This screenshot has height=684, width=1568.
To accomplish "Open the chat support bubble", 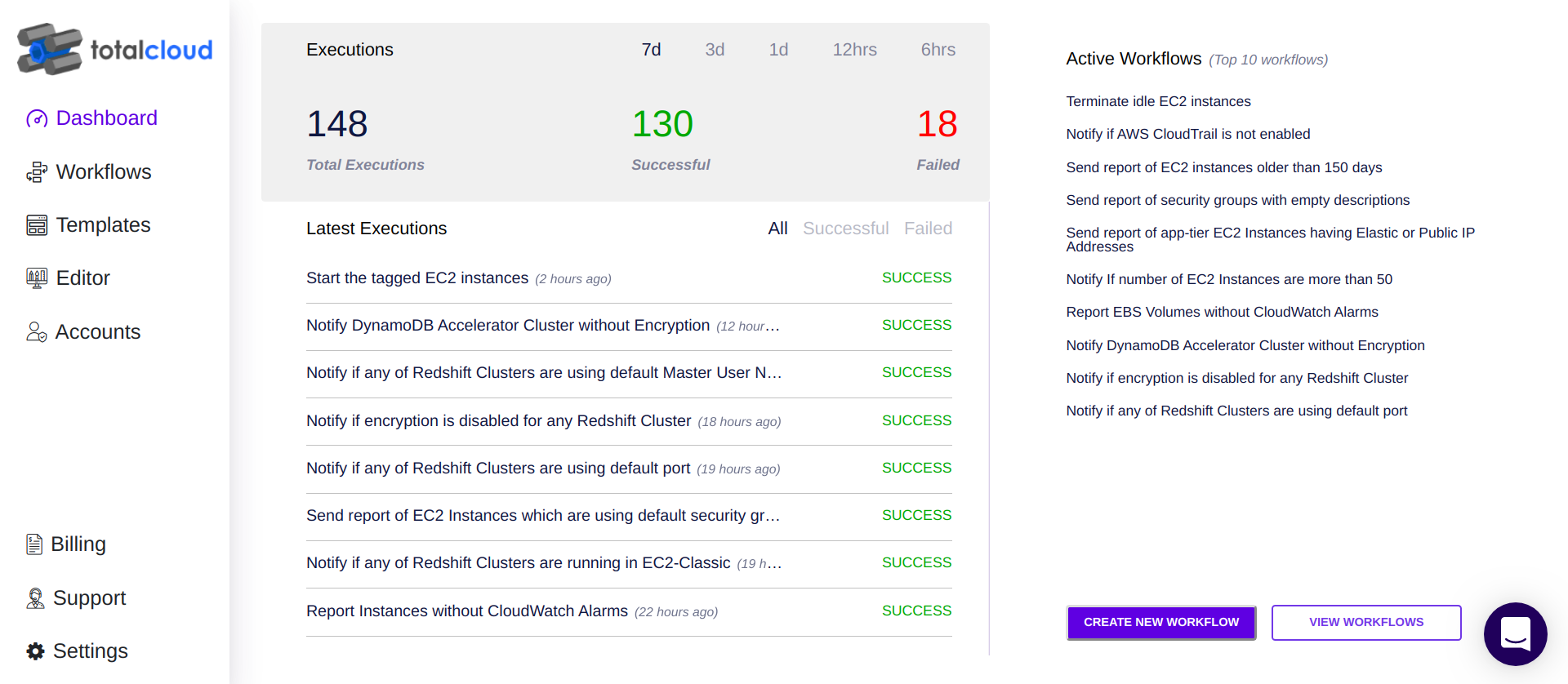I will pos(1516,634).
